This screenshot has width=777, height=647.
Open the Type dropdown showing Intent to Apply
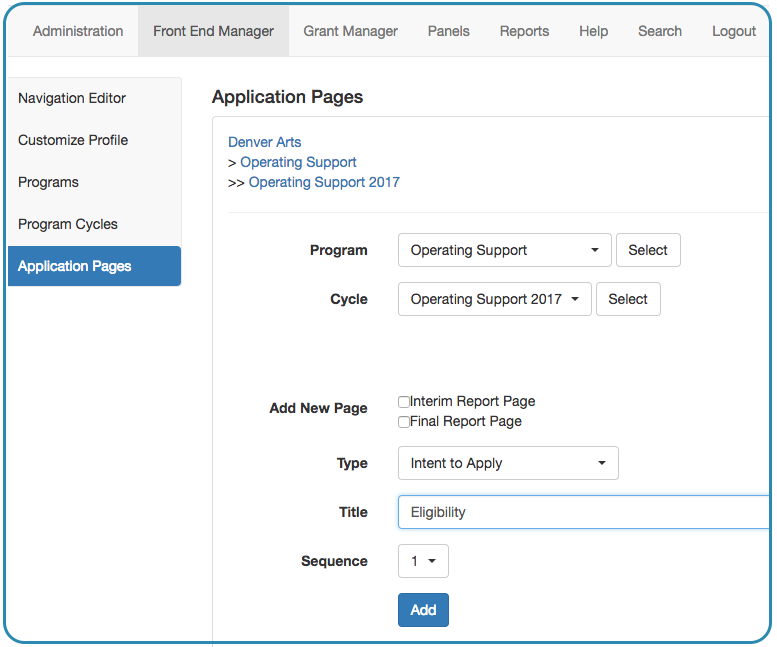(508, 463)
